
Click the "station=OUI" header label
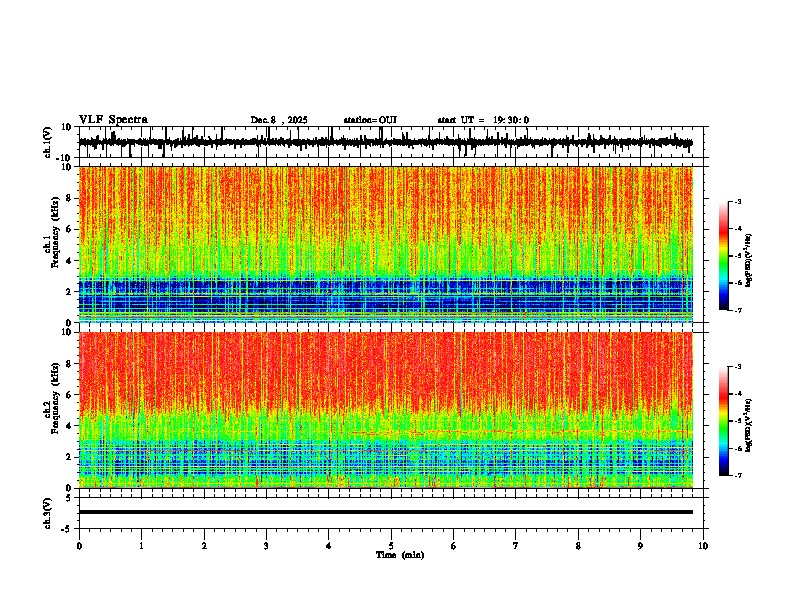tap(370, 120)
